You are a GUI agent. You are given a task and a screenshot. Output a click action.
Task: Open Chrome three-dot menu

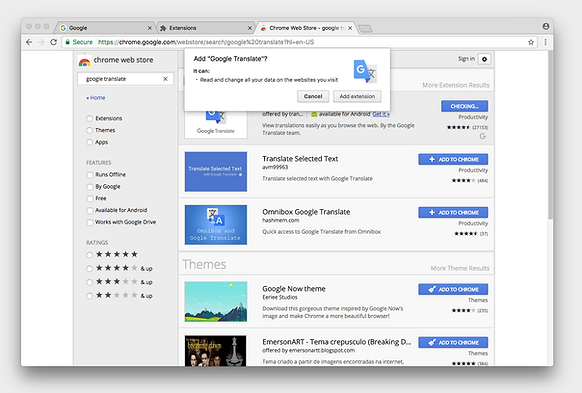pyautogui.click(x=545, y=42)
